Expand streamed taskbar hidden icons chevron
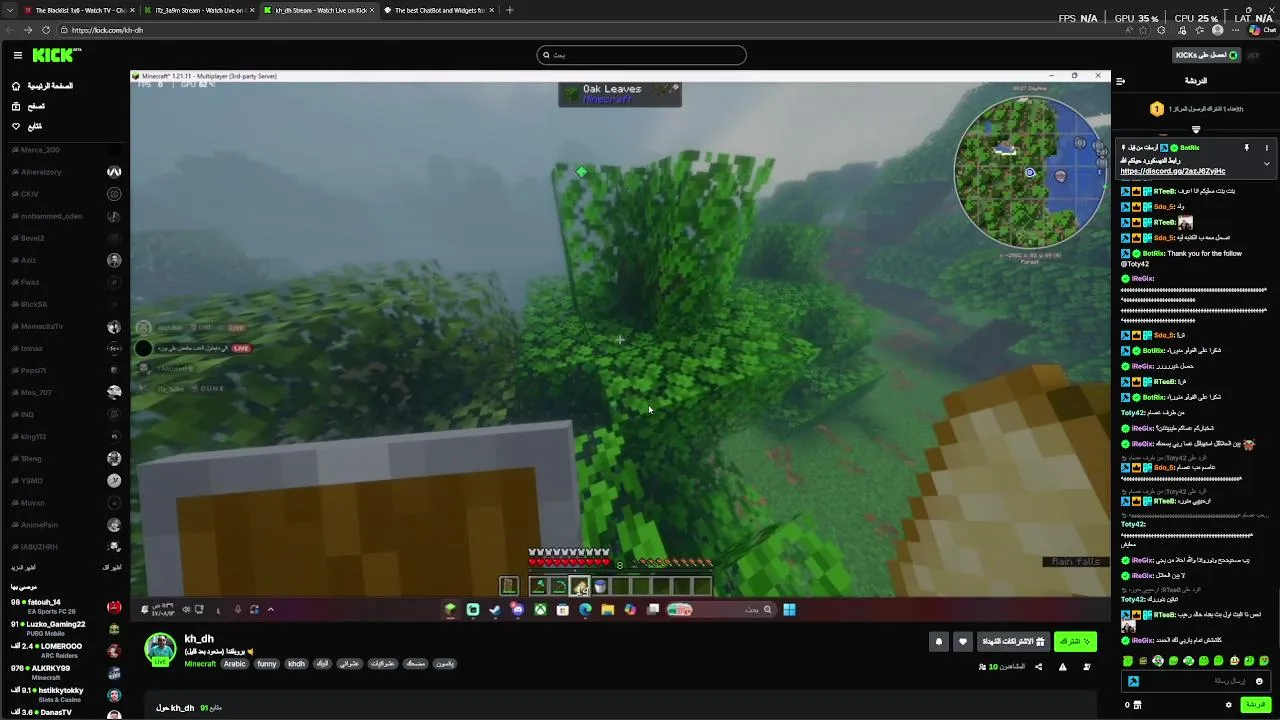This screenshot has height=720, width=1280. [x=270, y=609]
